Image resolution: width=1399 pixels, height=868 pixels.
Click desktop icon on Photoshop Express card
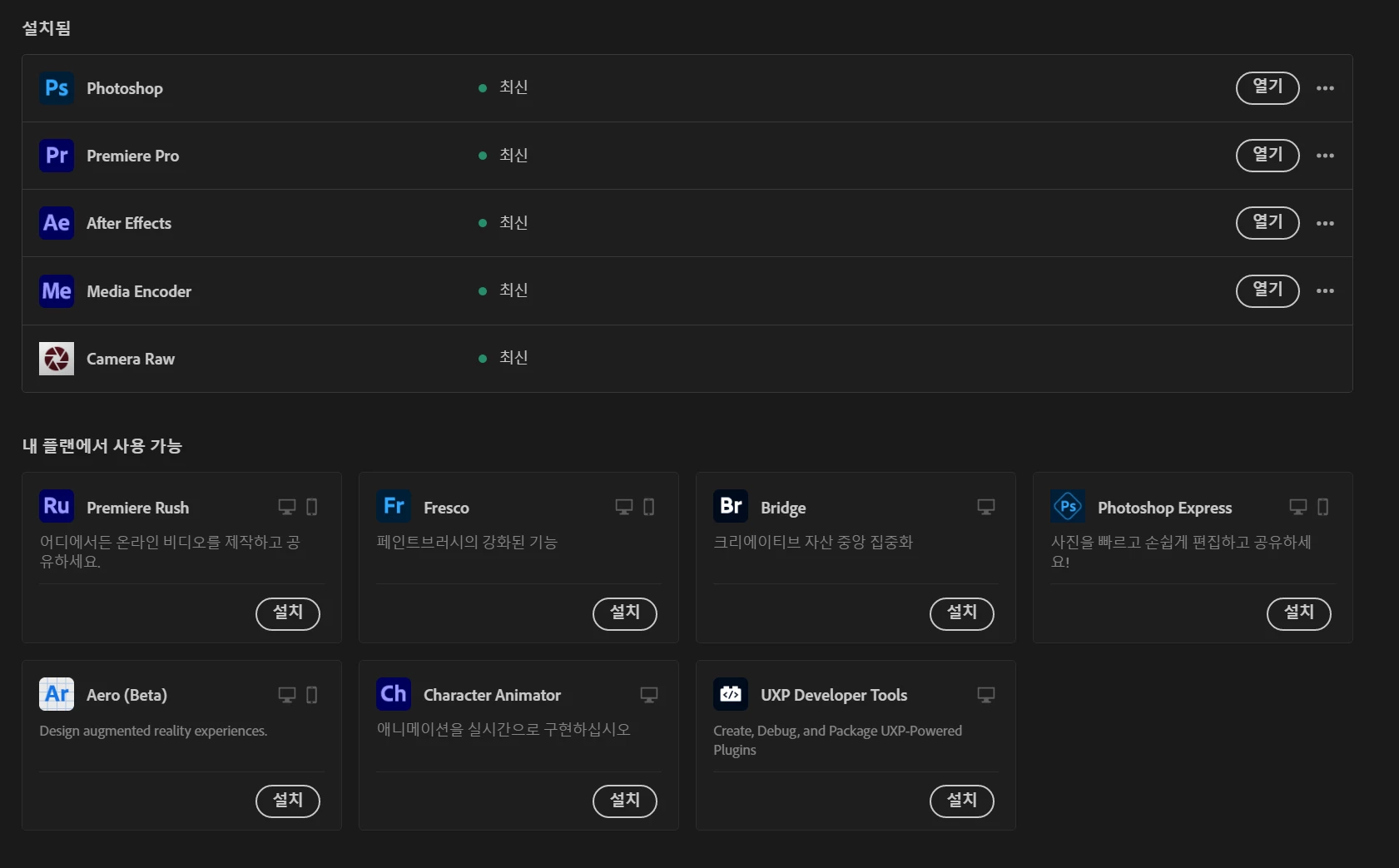click(x=1298, y=507)
